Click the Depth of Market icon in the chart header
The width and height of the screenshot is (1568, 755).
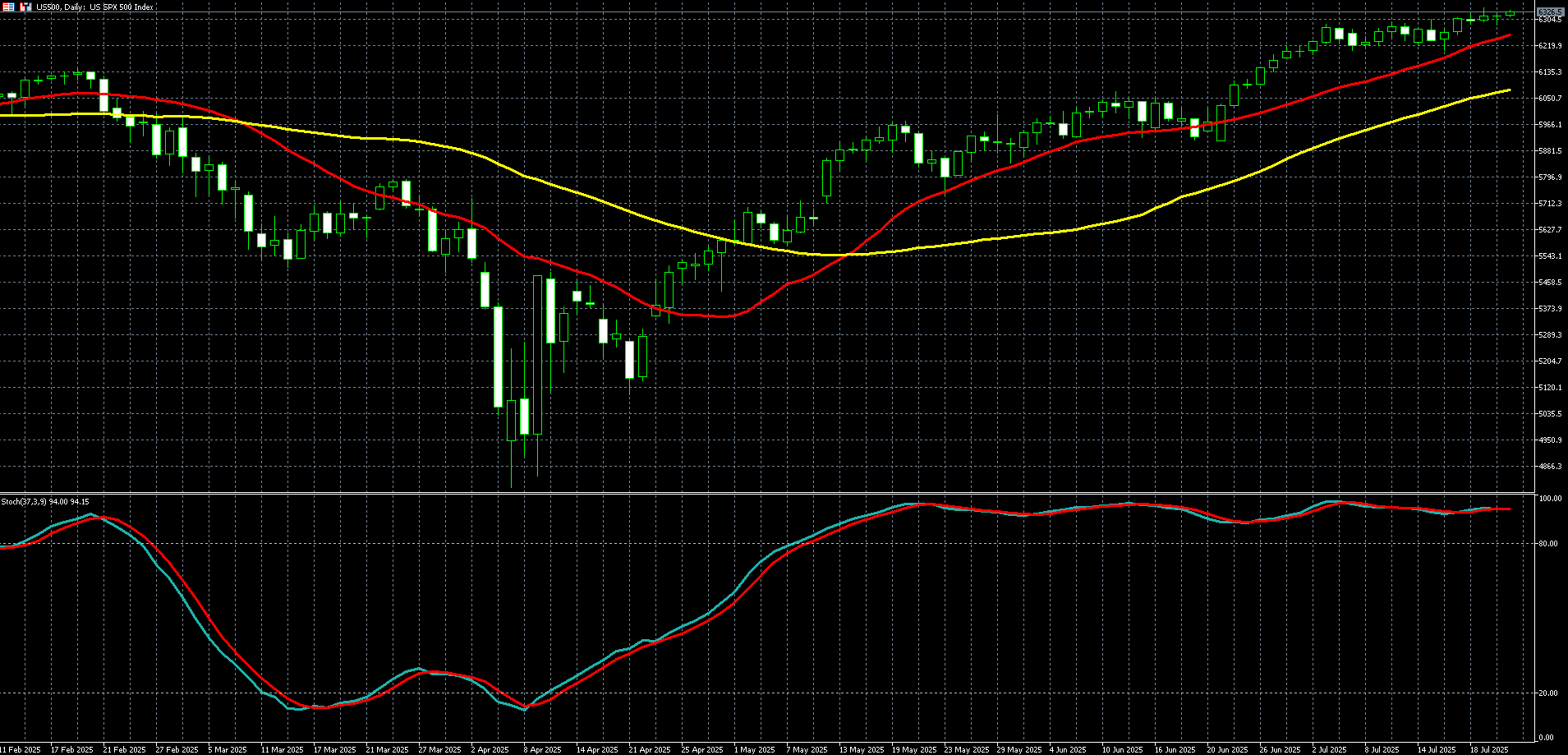coord(8,7)
